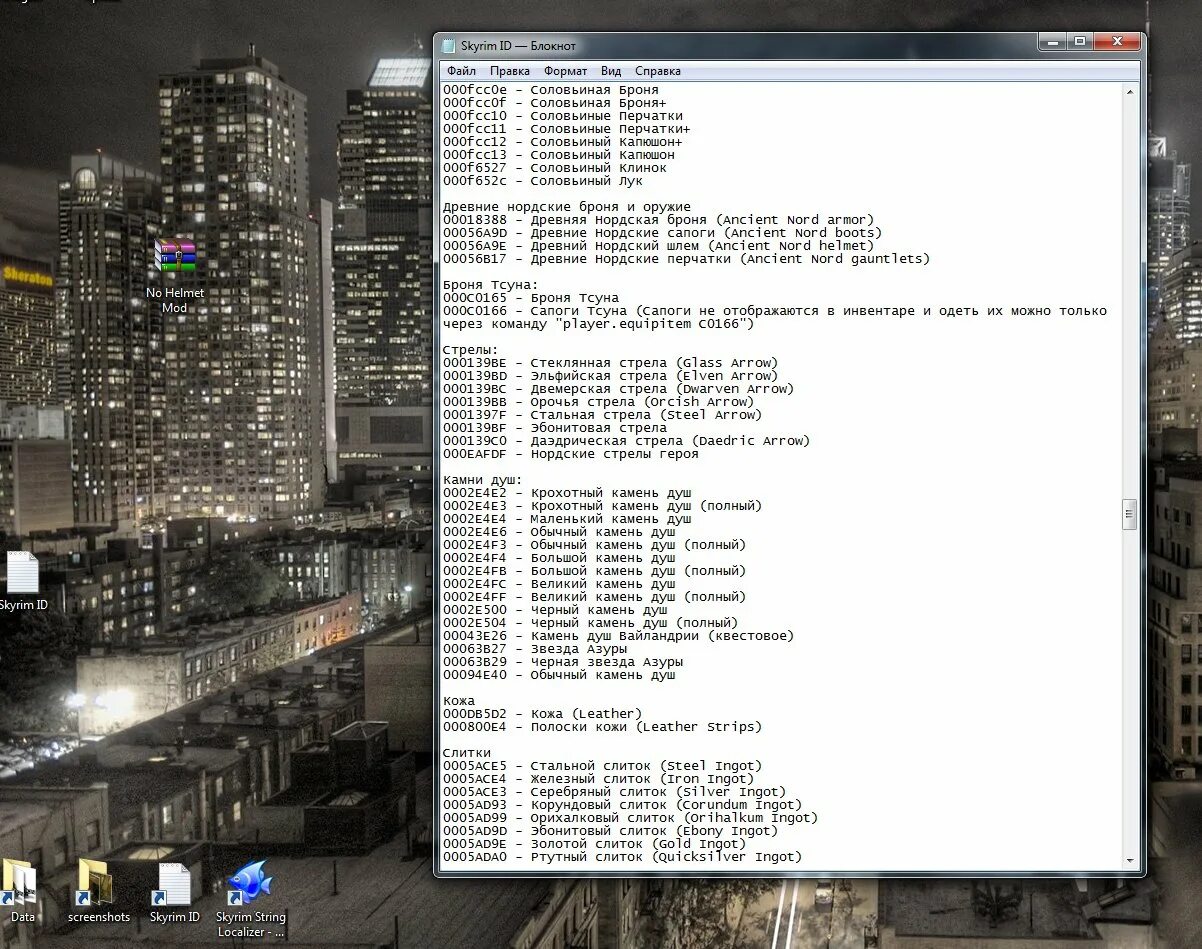Click line 0005AD9D Эбонитовый слиток

(611, 831)
